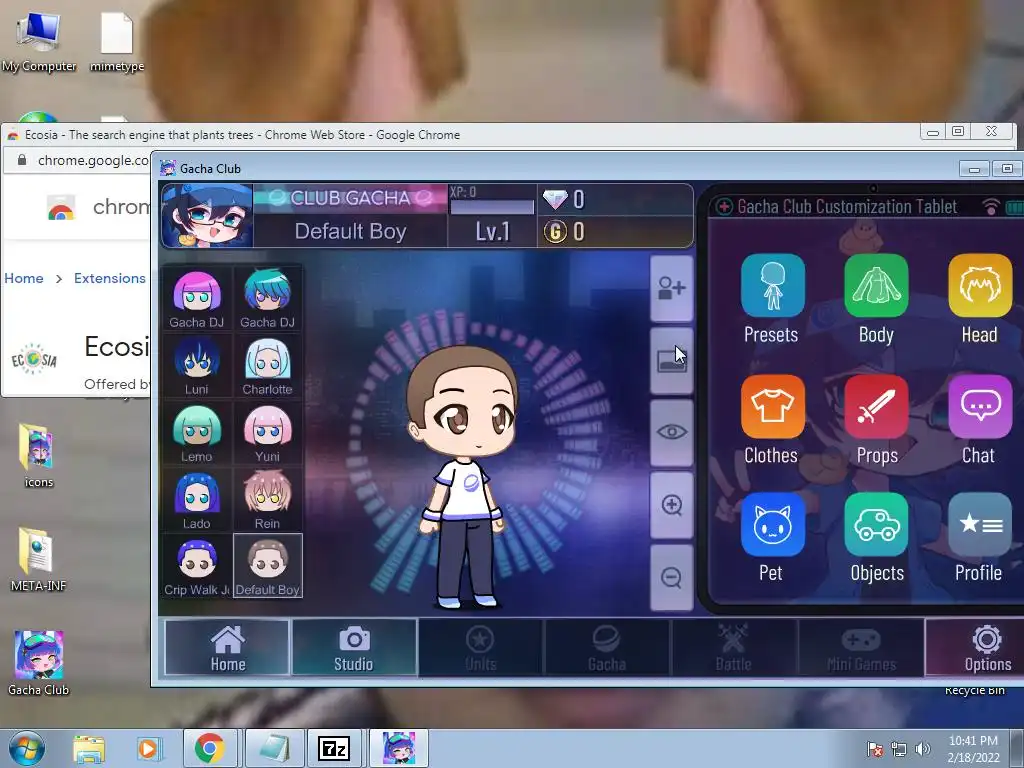Viewport: 1024px width, 768px height.
Task: Switch to Gacha Club taskbar button
Action: pyautogui.click(x=399, y=748)
